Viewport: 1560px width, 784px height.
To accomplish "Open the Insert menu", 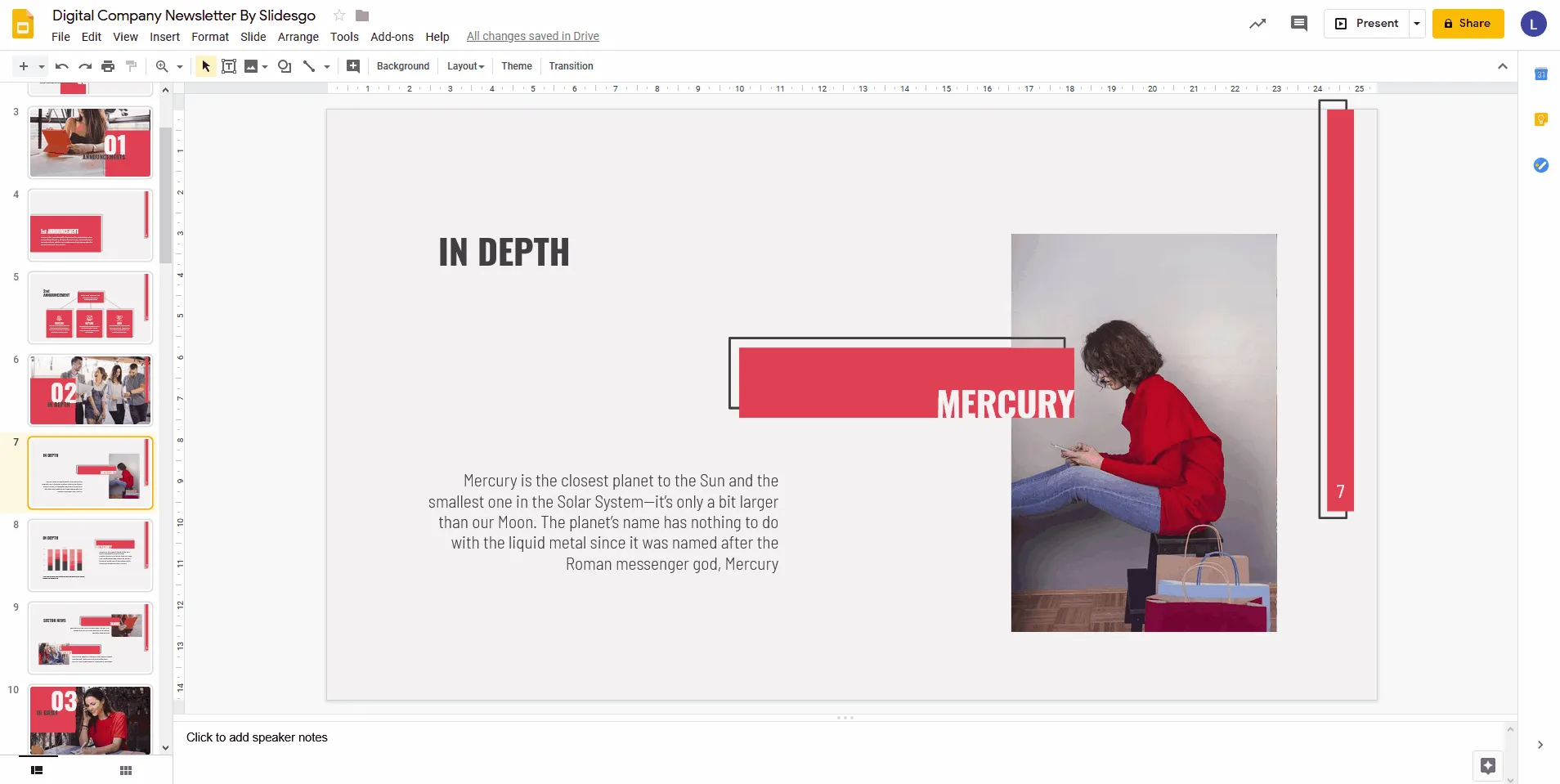I will pyautogui.click(x=164, y=37).
